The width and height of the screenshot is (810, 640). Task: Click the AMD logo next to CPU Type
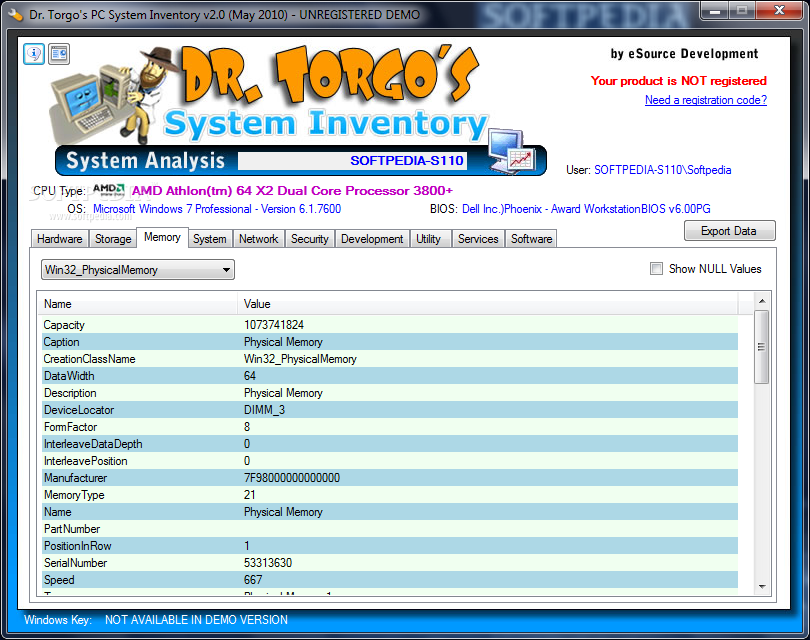pyautogui.click(x=108, y=190)
